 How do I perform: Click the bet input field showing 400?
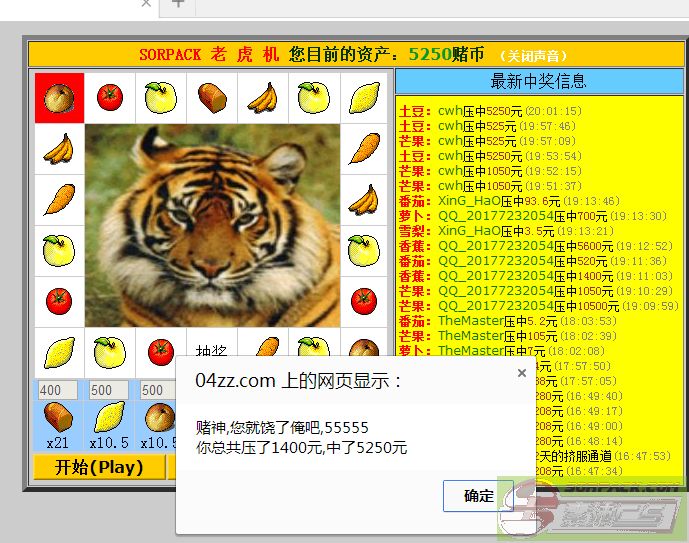coord(58,390)
